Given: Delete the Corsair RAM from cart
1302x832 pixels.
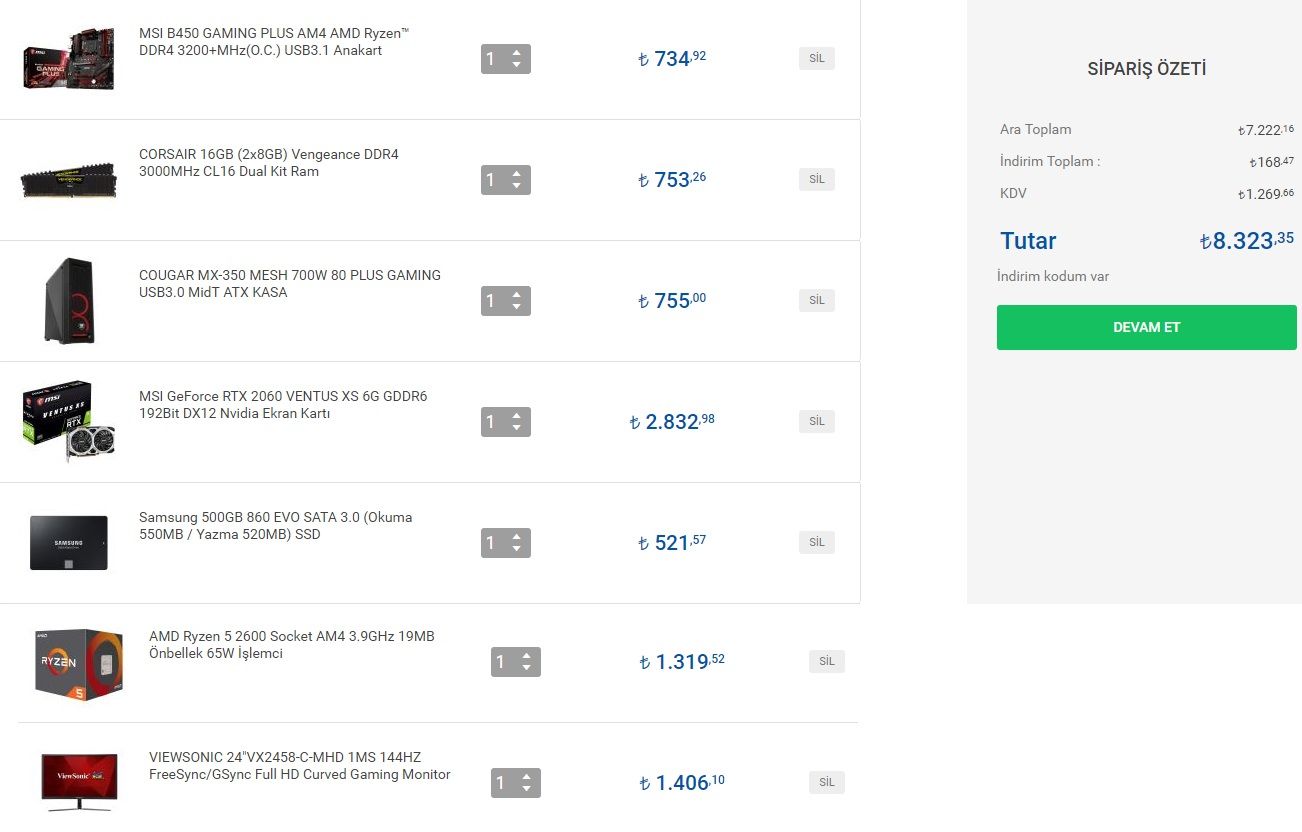Looking at the screenshot, I should pos(817,179).
